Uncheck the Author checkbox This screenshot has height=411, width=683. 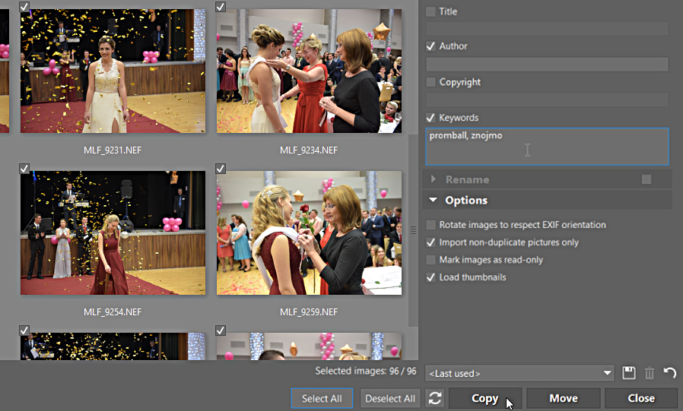click(x=431, y=46)
